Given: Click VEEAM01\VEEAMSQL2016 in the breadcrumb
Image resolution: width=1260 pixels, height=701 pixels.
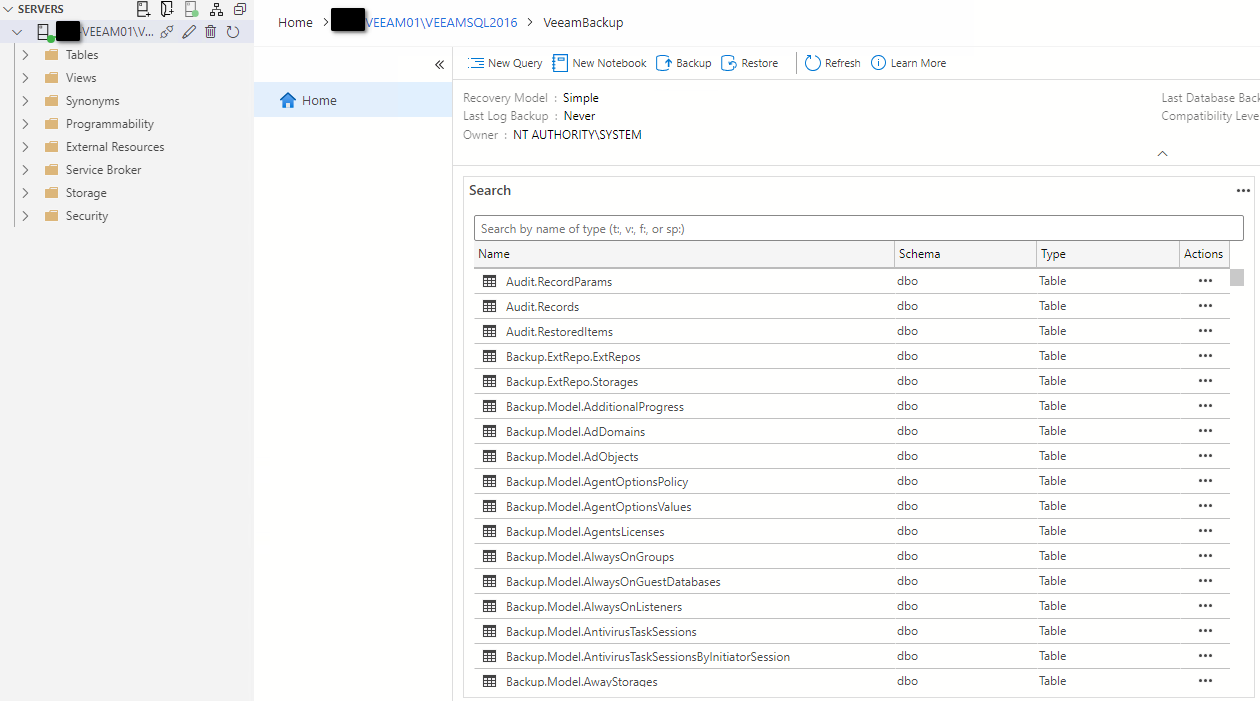Looking at the screenshot, I should [442, 22].
